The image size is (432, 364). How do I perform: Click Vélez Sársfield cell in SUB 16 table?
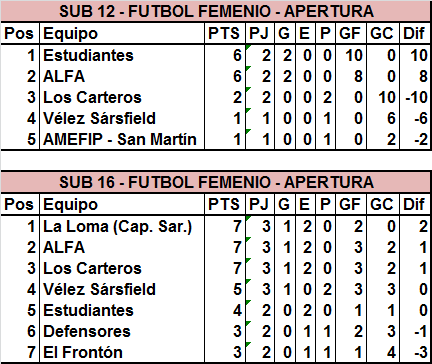122,289
